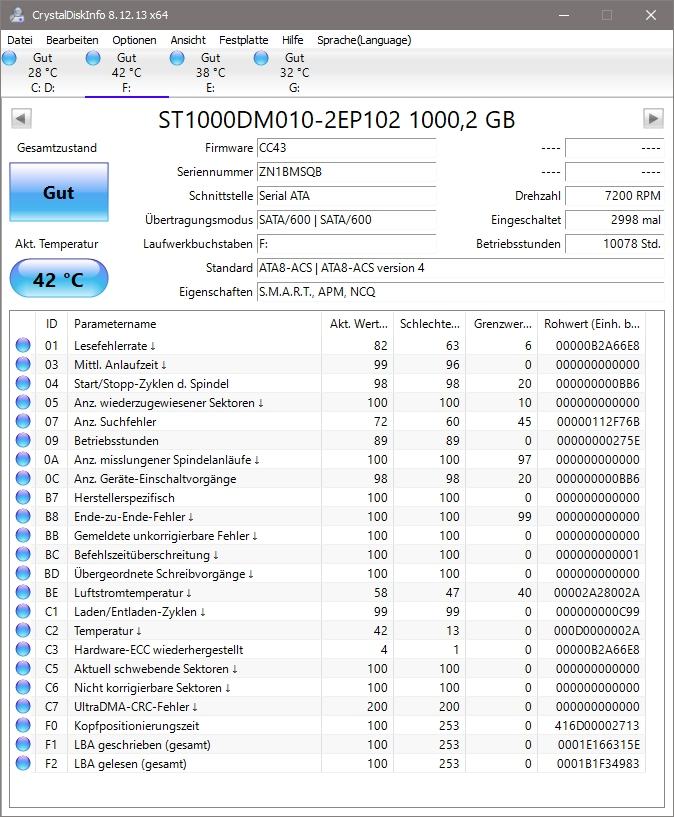Click the Übertragungsmodus field SATA/600
The image size is (674, 817).
tap(346, 220)
